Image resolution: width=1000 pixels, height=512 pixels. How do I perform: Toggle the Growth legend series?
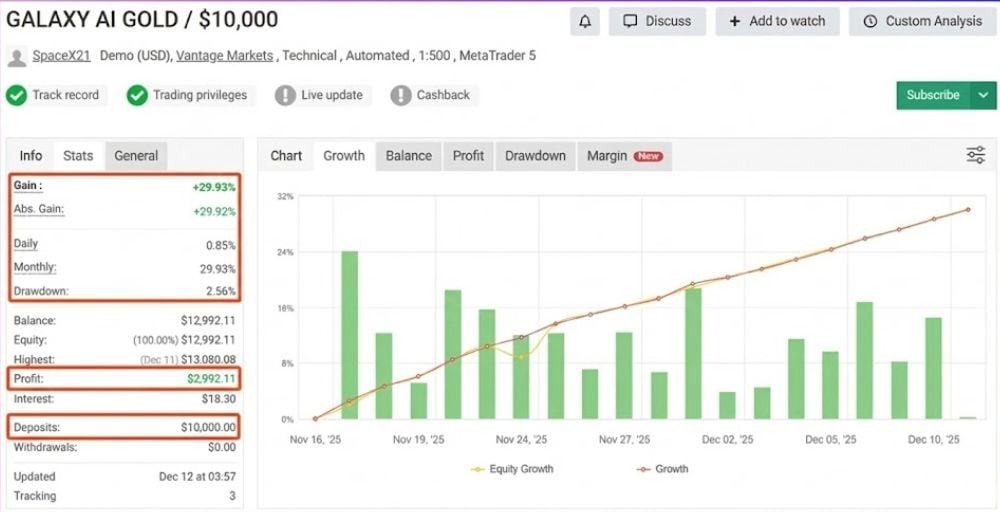663,469
